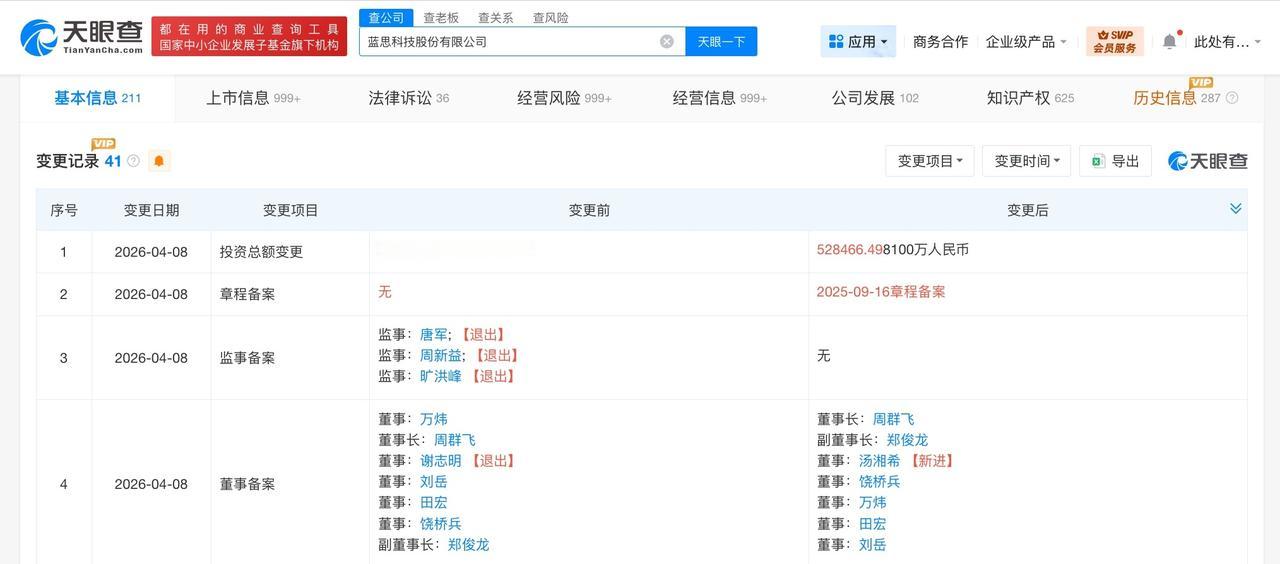
Task: Clear search box with X icon
Action: click(667, 41)
